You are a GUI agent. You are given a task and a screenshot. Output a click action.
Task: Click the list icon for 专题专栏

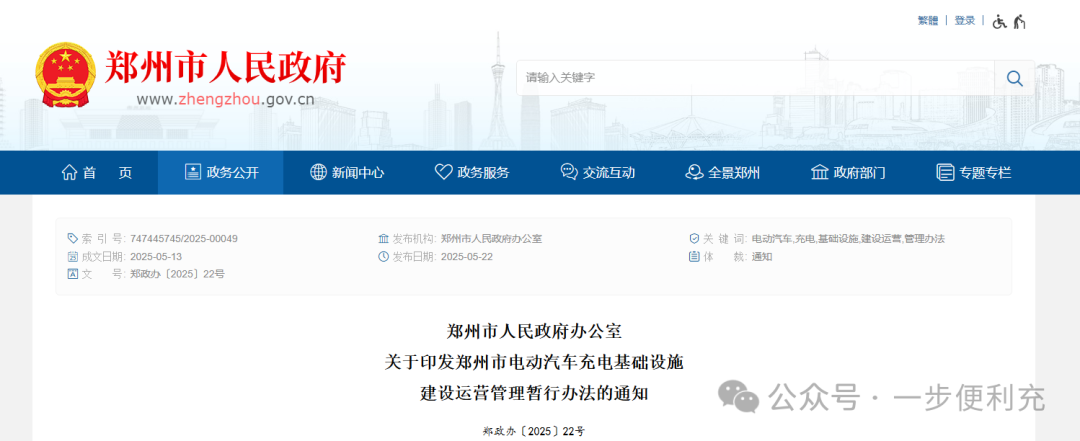945,172
